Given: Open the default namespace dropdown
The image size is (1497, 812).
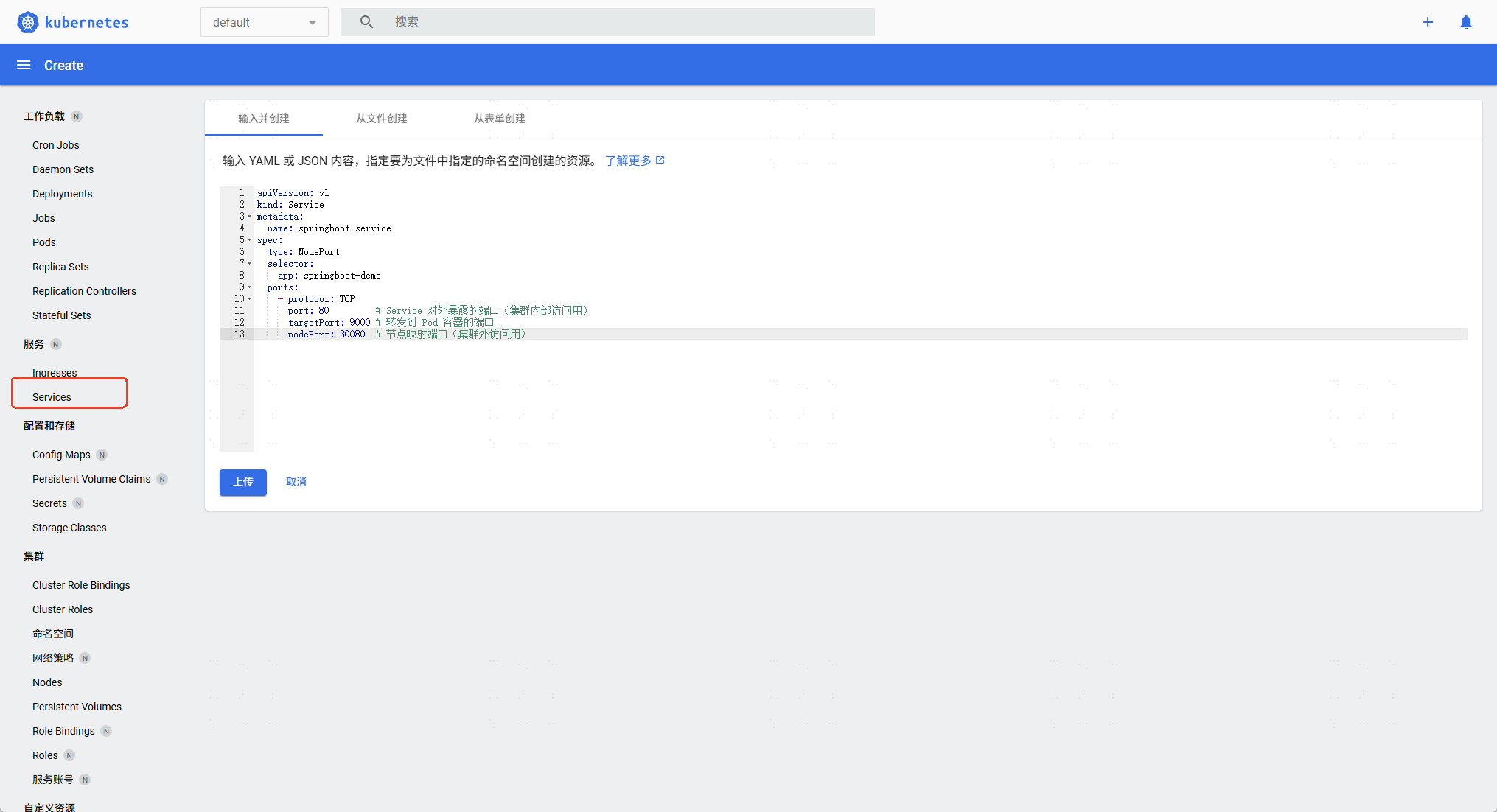Looking at the screenshot, I should click(x=264, y=22).
